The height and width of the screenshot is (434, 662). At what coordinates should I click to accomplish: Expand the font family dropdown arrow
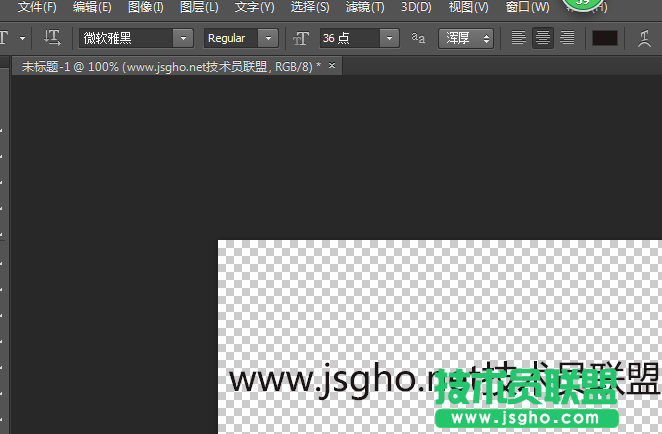click(x=183, y=38)
